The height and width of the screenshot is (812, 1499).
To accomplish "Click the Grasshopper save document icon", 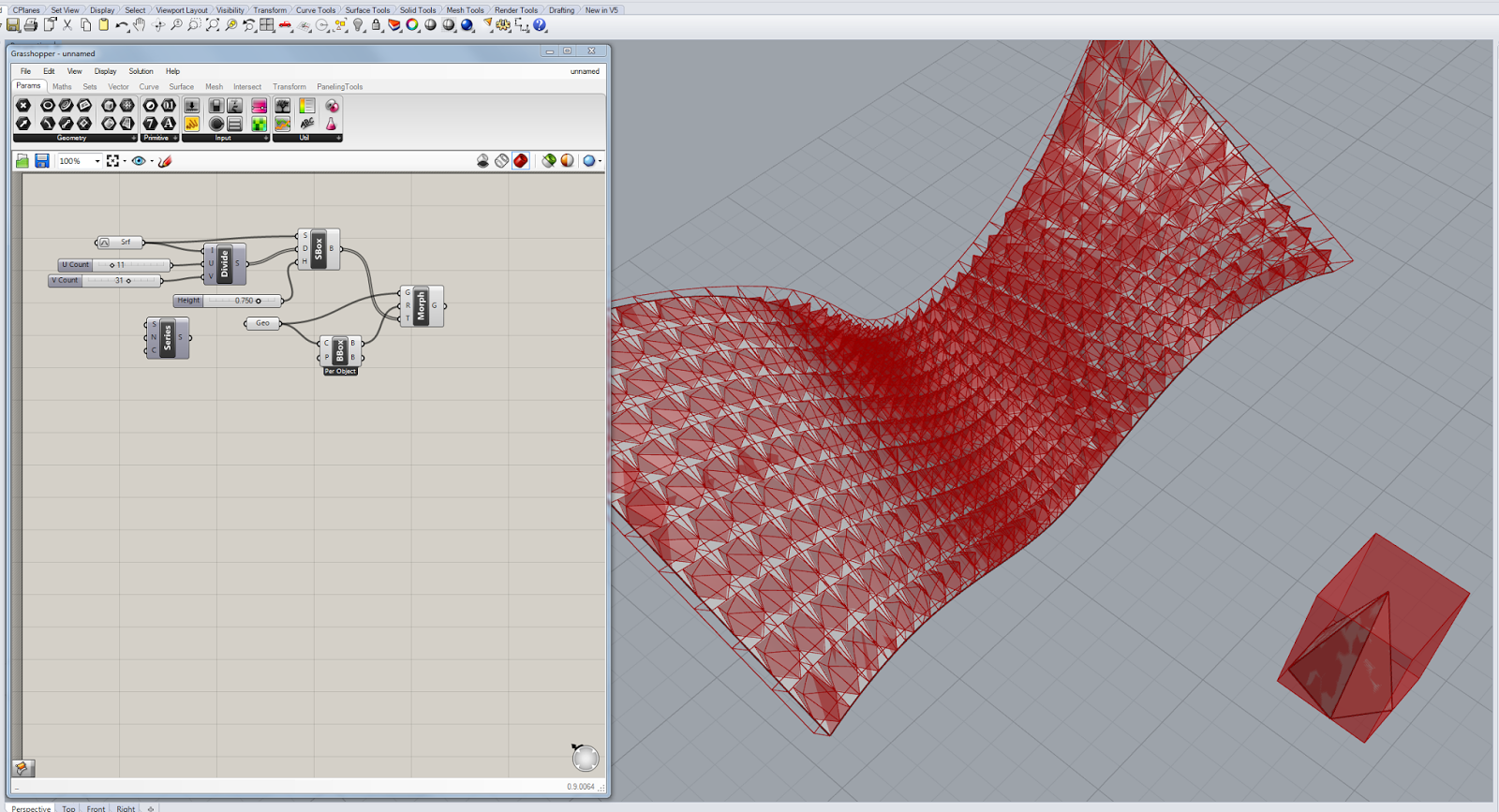I will [42, 161].
